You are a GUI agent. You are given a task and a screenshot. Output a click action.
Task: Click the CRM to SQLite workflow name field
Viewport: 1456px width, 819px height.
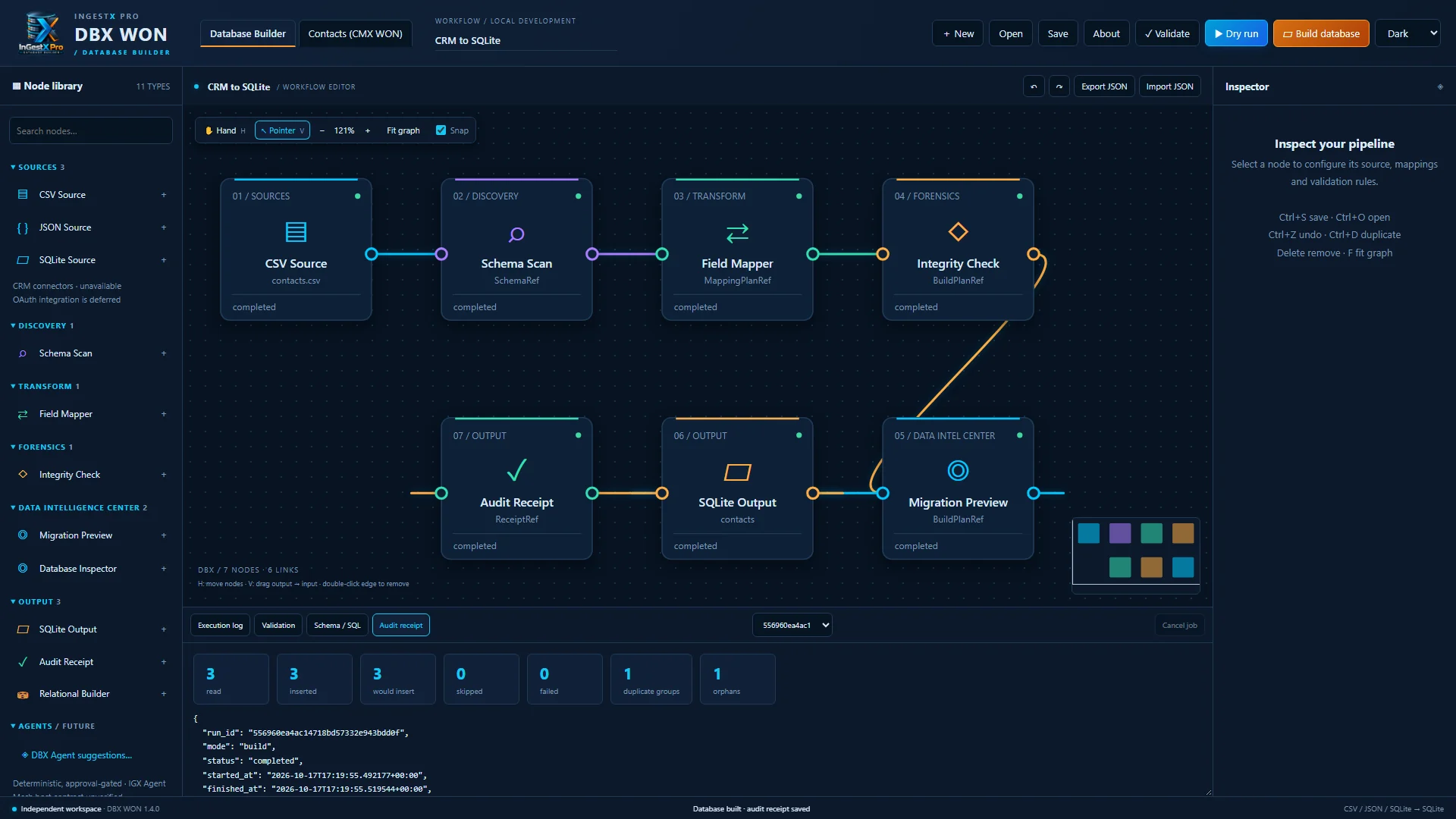coord(525,40)
